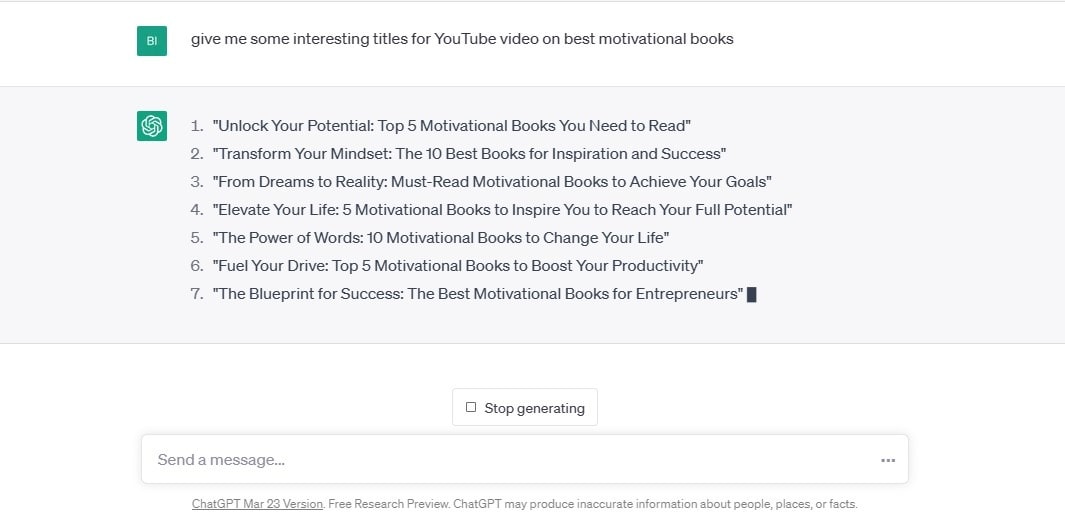Click the user prompt about YouTube titles
Viewport: 1065px width, 528px height.
coord(462,39)
